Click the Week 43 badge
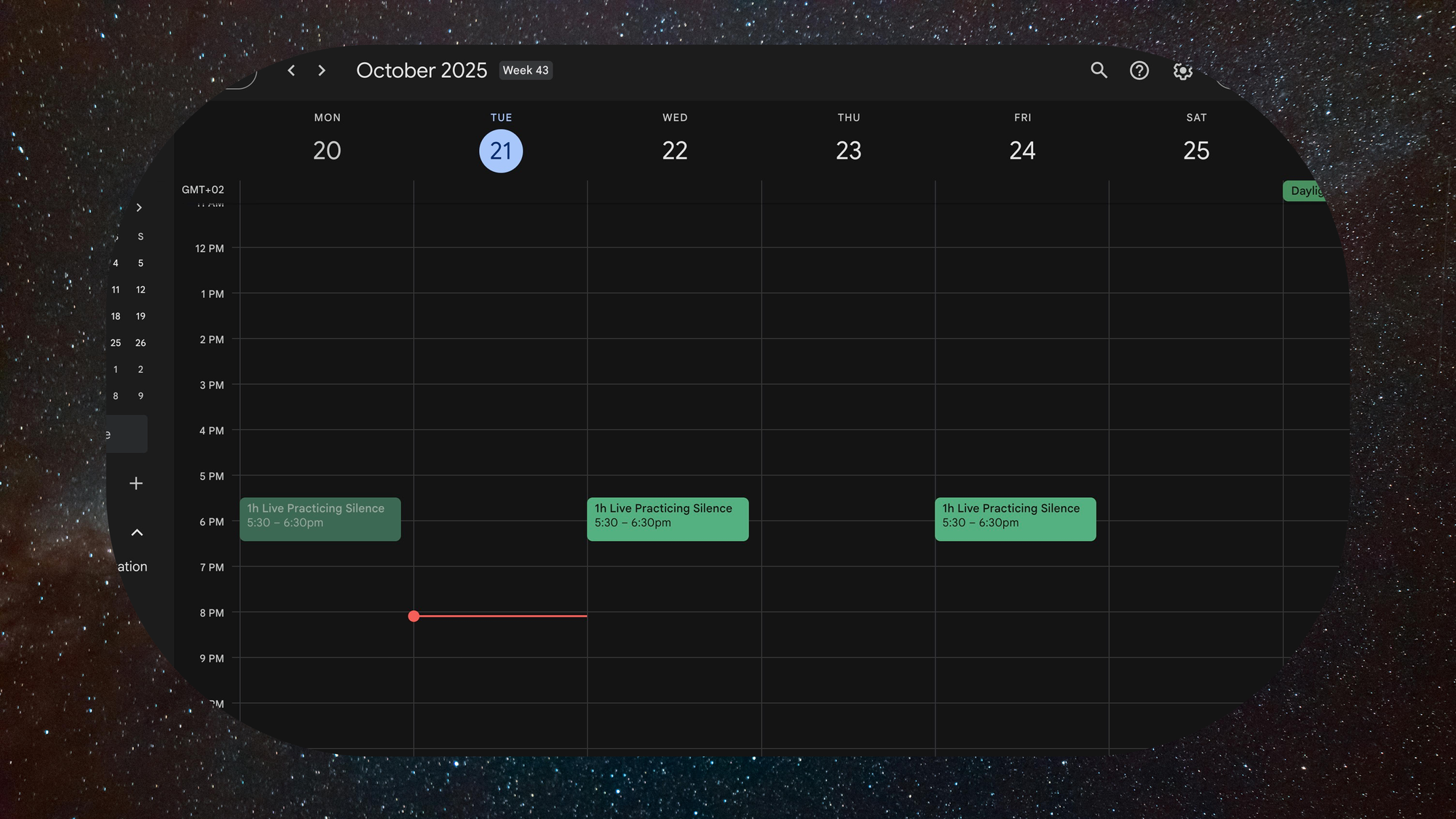1456x819 pixels. coord(526,71)
